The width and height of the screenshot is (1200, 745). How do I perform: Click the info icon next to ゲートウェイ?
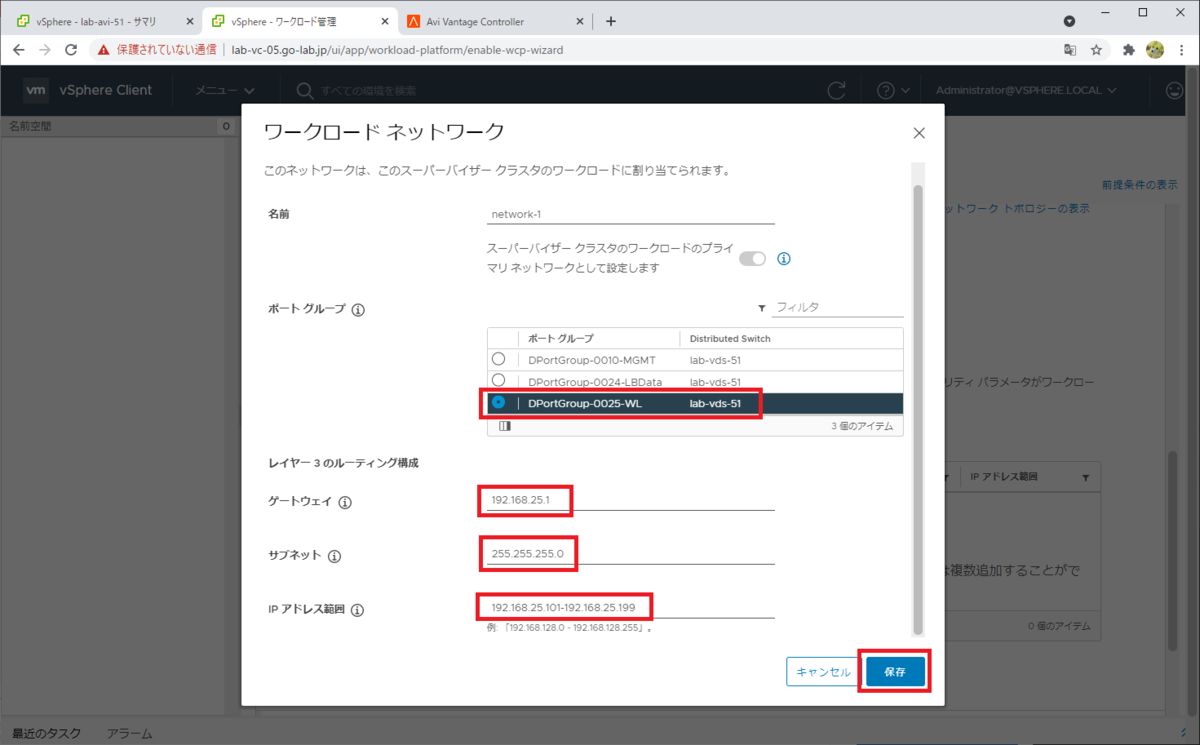343,502
